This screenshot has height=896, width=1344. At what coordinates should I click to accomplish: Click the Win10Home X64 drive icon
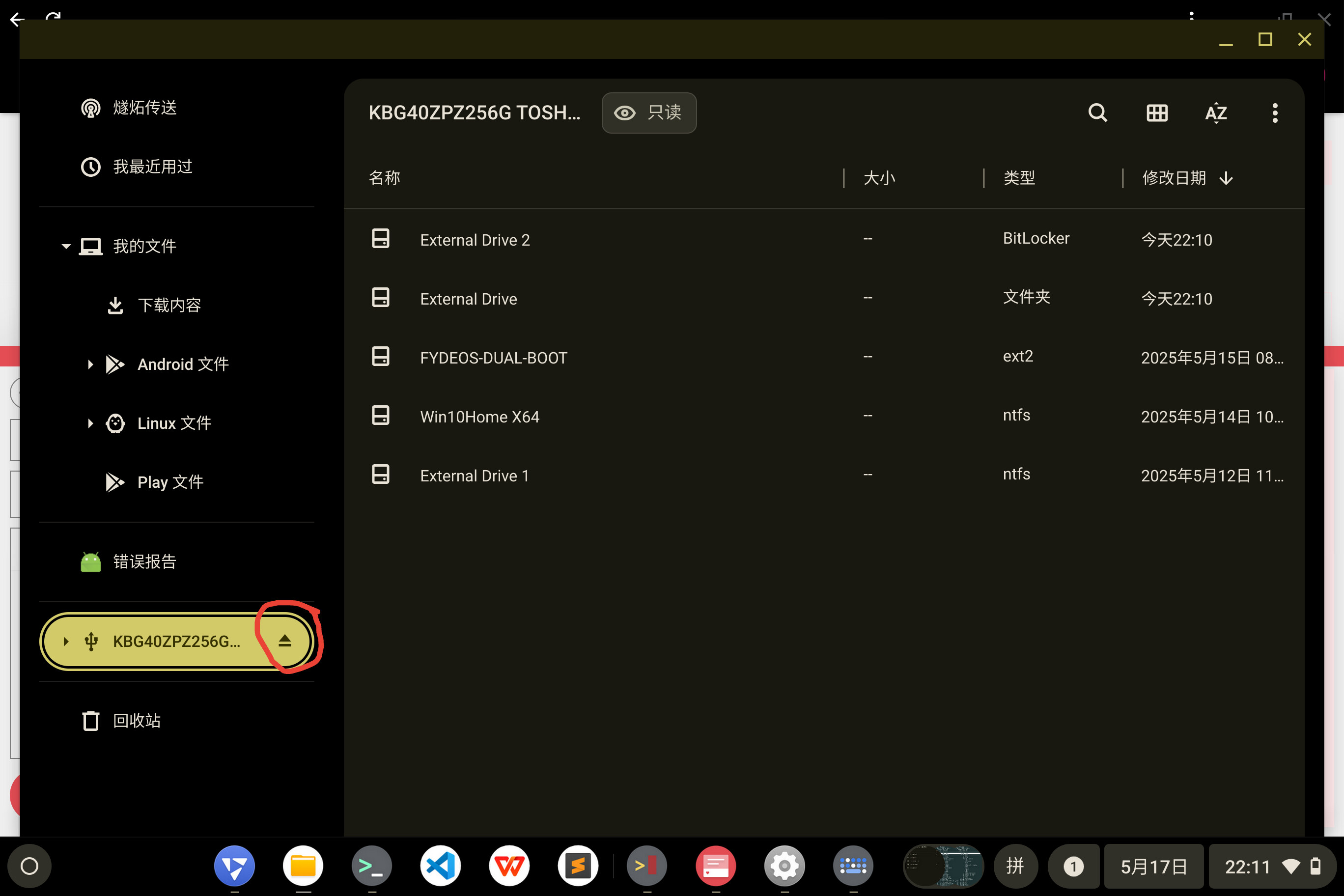click(381, 415)
